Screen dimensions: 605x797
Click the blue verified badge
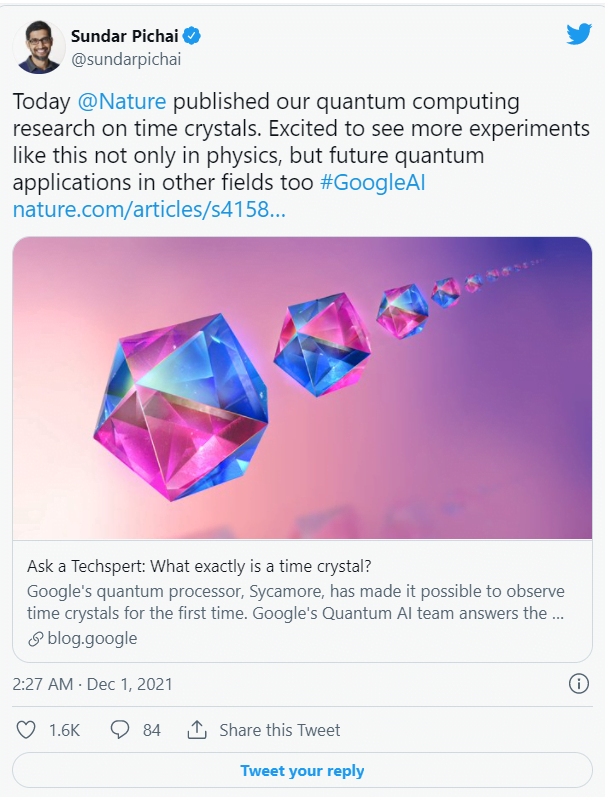click(192, 36)
